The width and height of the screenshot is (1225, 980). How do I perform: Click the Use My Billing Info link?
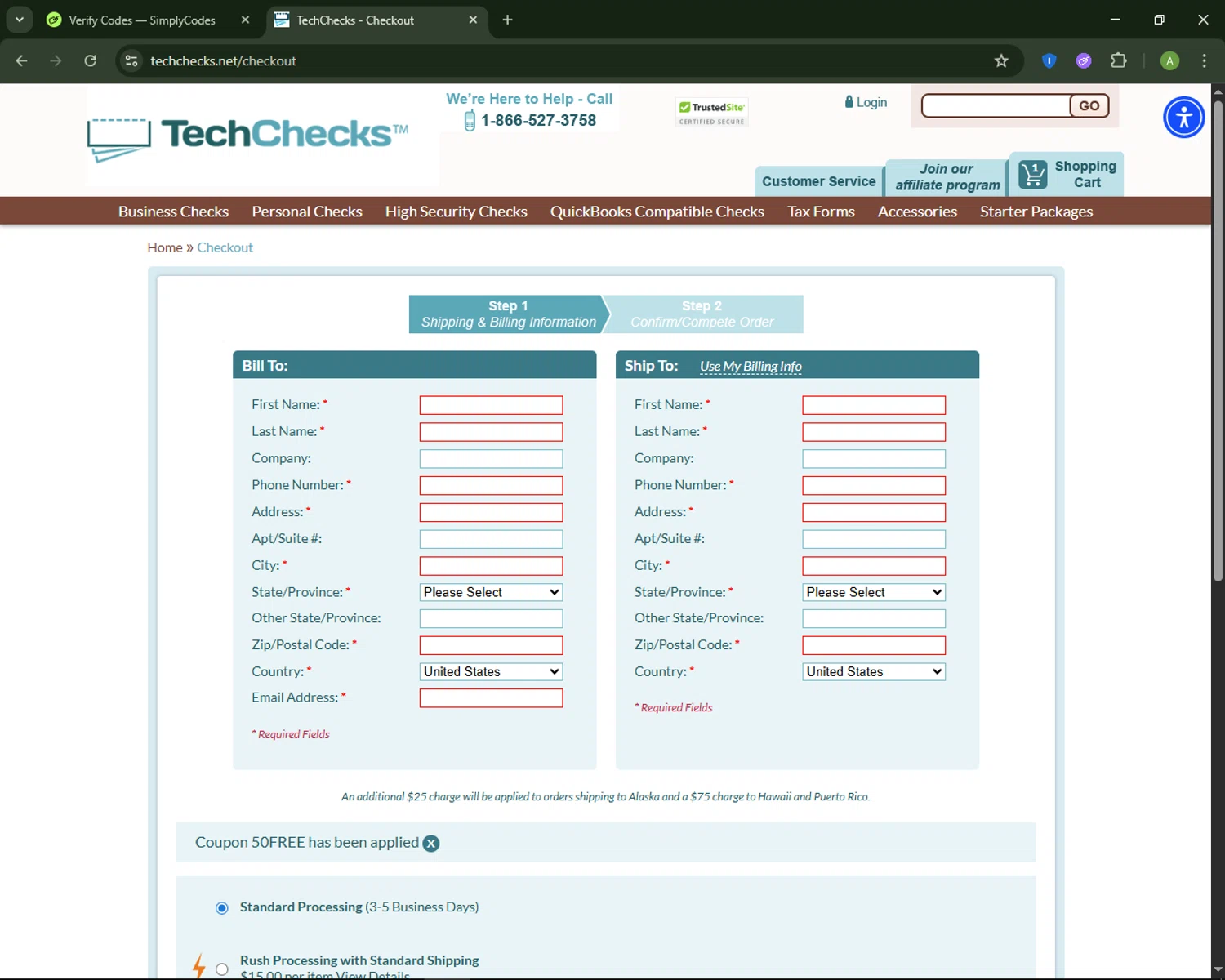pyautogui.click(x=751, y=367)
